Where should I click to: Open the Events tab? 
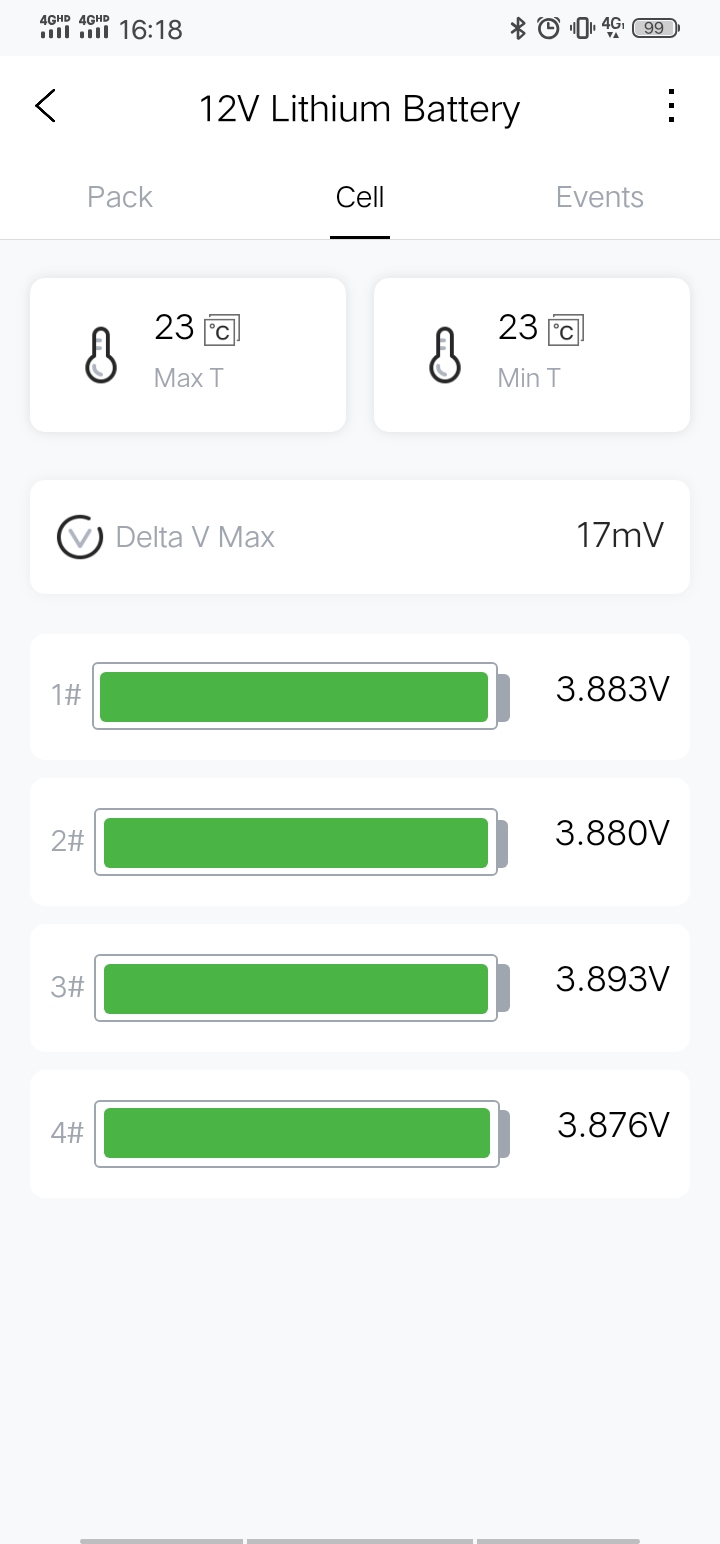(599, 197)
